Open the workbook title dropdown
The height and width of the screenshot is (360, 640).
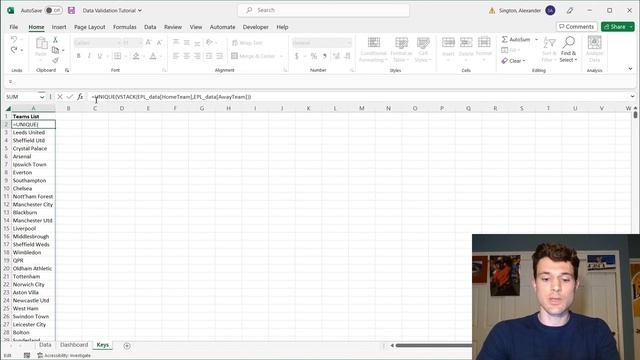pyautogui.click(x=140, y=10)
